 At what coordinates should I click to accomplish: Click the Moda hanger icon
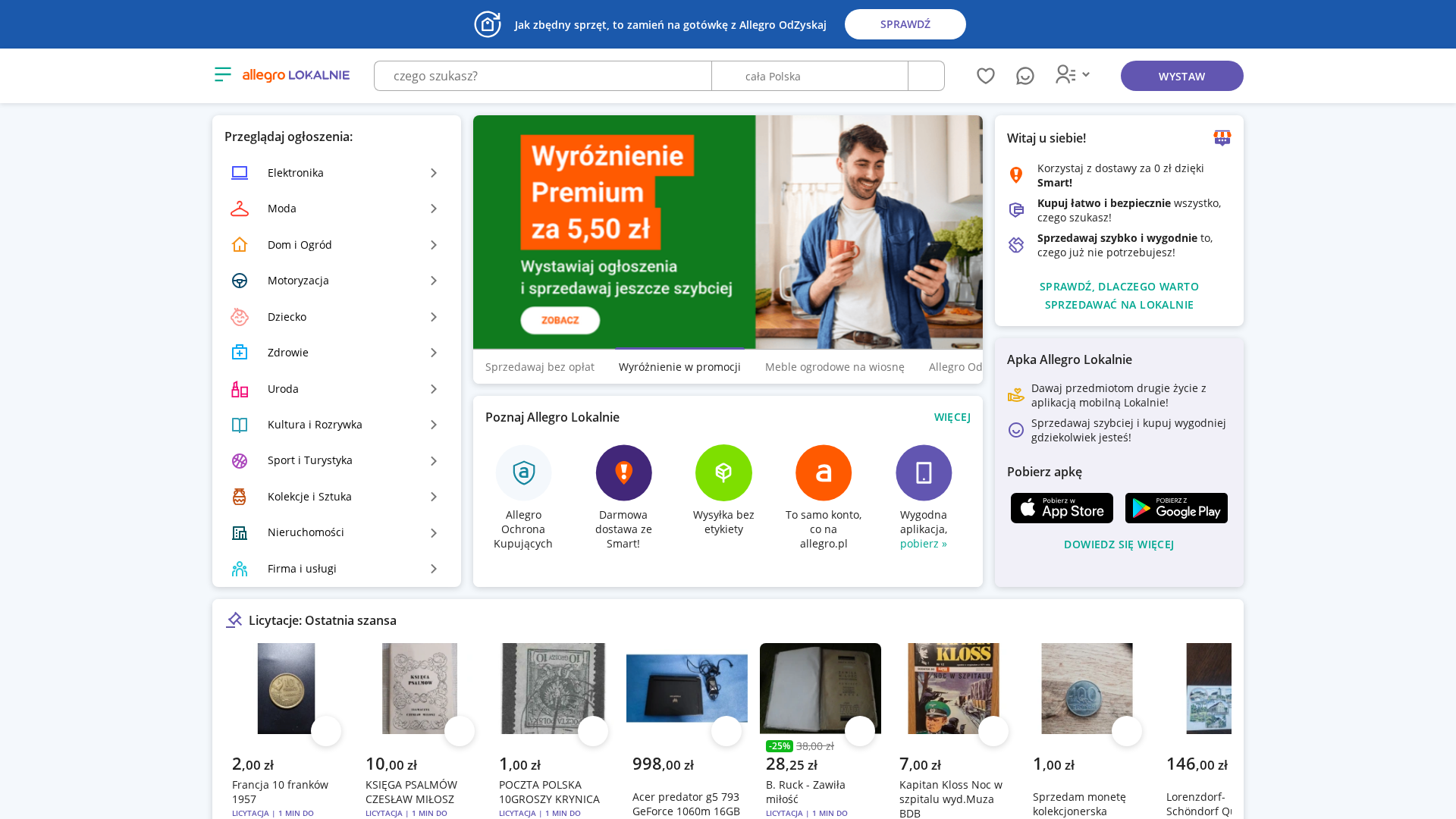click(x=240, y=209)
